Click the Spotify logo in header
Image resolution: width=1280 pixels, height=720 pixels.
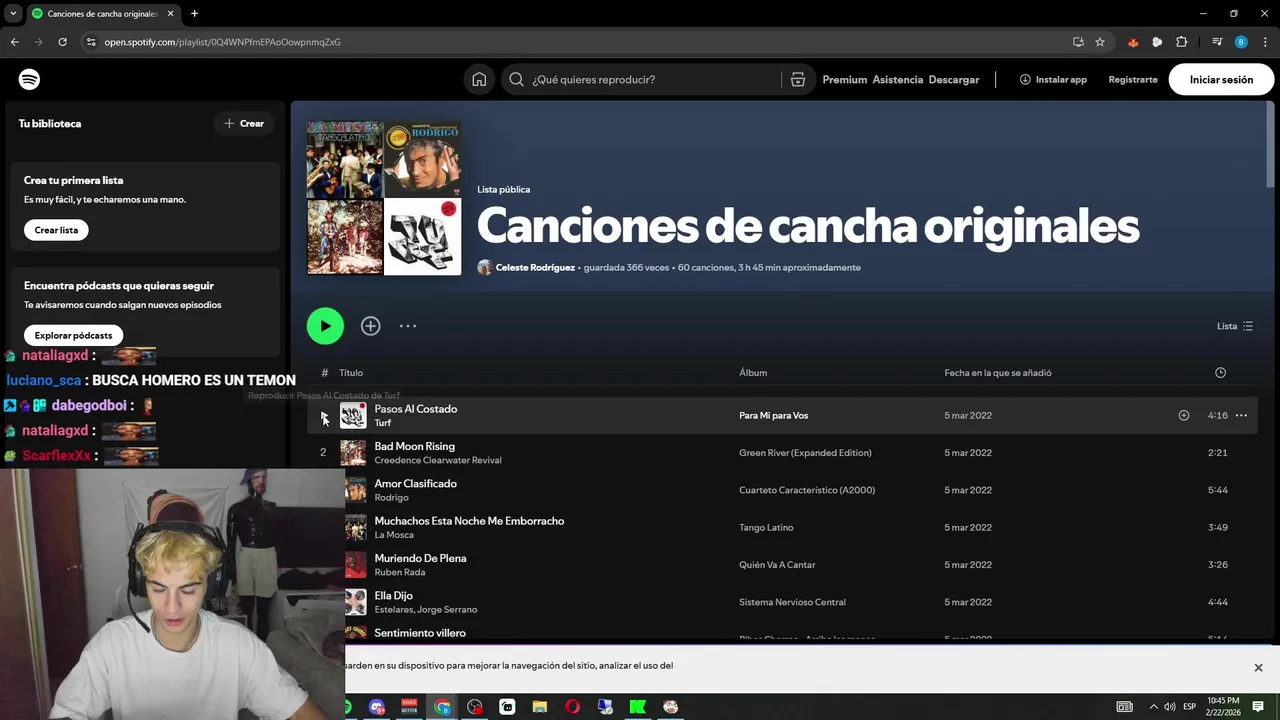(29, 79)
